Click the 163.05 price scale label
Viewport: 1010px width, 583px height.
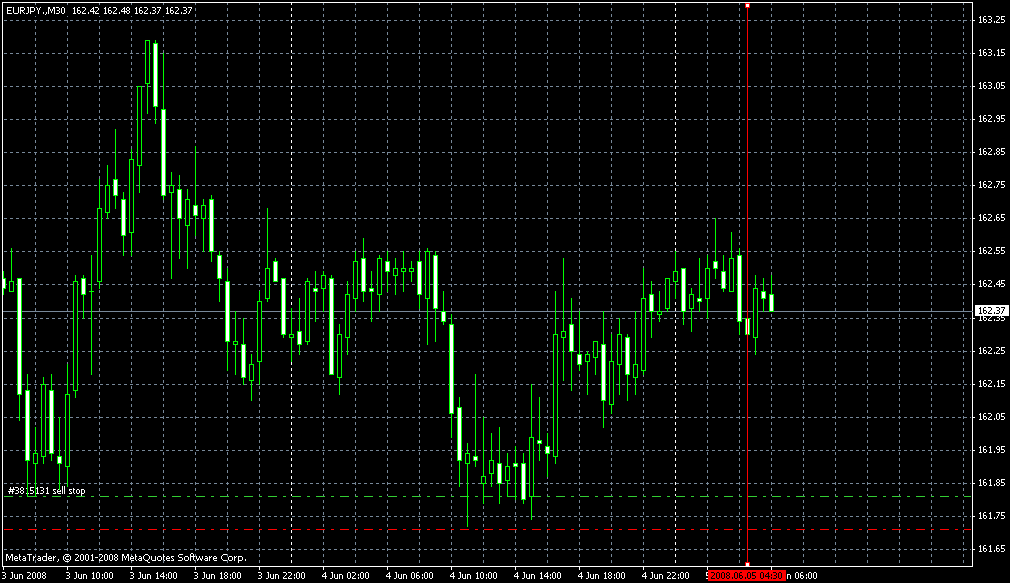pos(991,86)
